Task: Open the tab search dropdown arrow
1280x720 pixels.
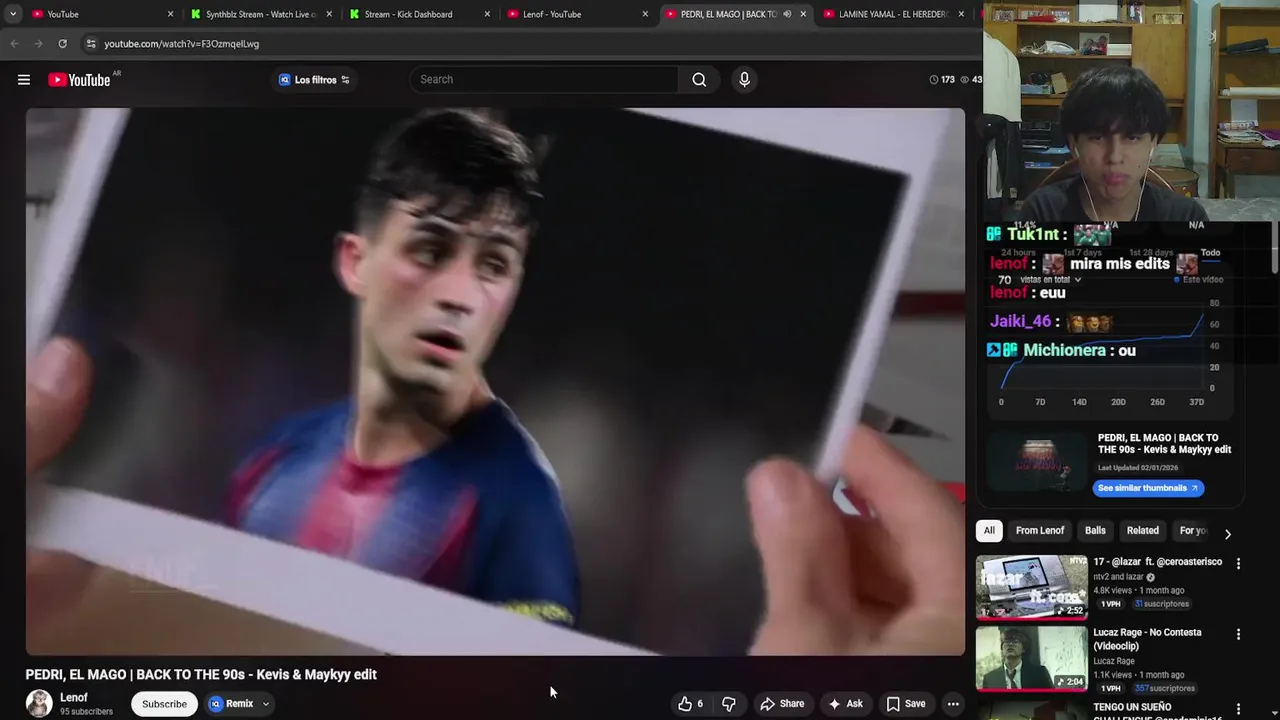Action: tap(13, 14)
